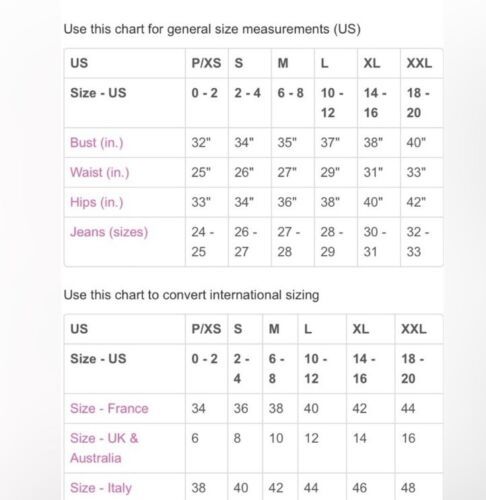
Task: Click the XXL header in first chart
Action: (x=419, y=63)
